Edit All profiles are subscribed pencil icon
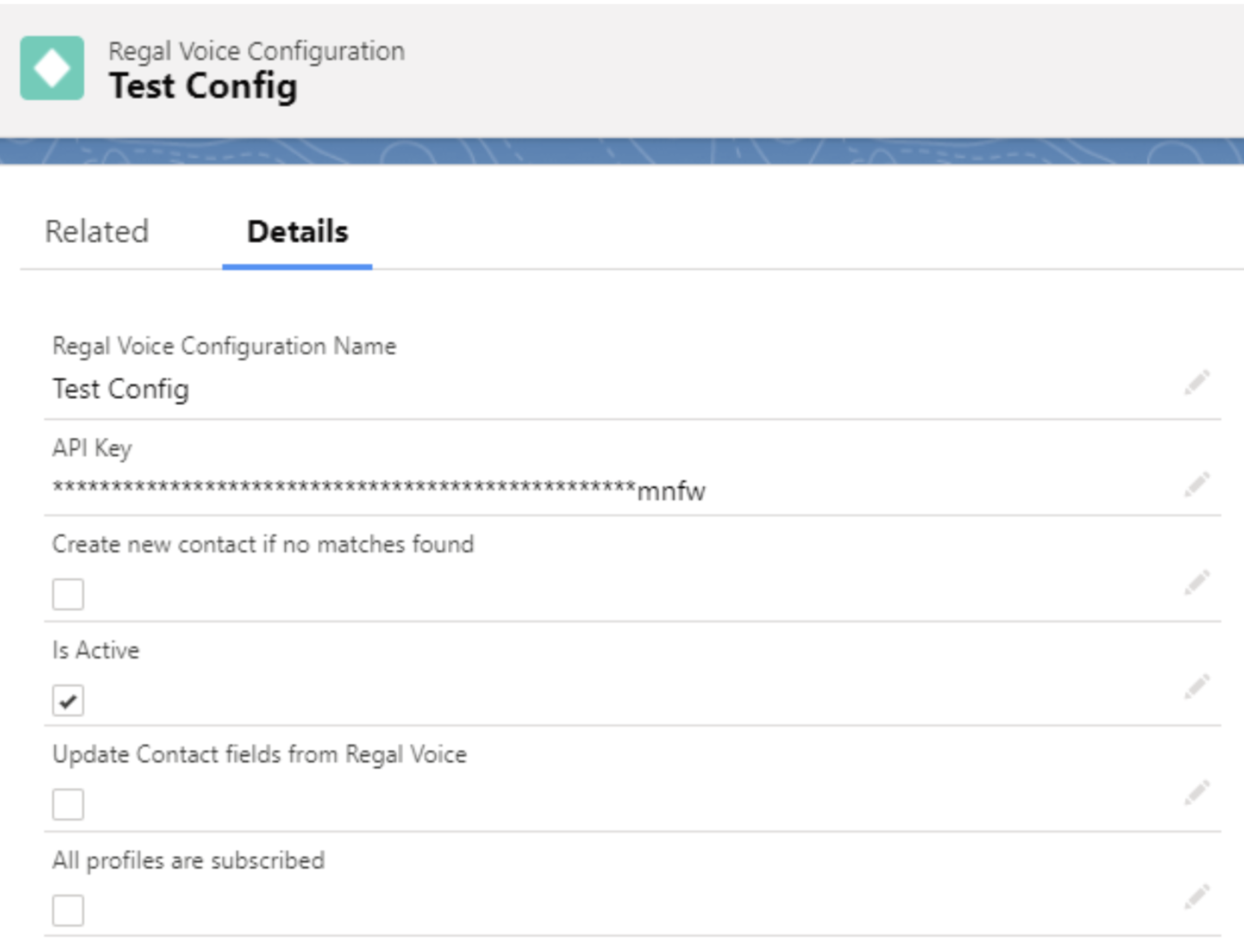This screenshot has width=1244, height=952. [x=1197, y=898]
